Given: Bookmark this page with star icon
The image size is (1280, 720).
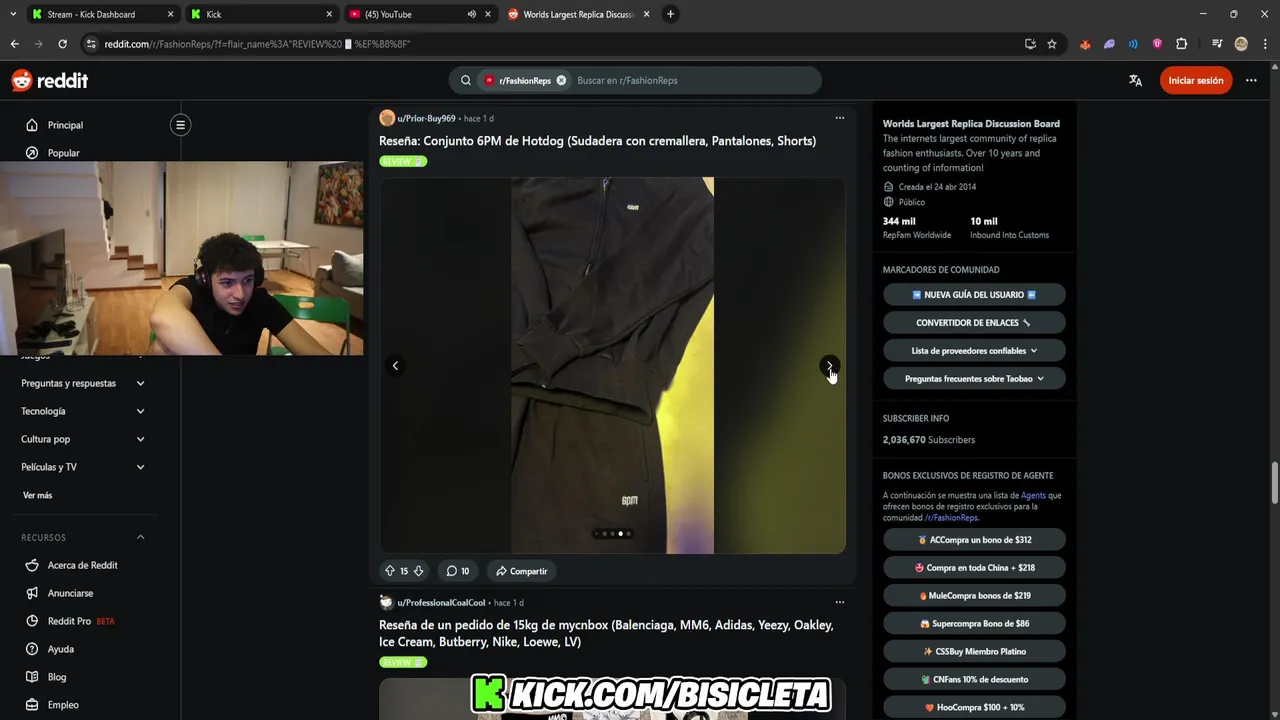Looking at the screenshot, I should 1052,44.
